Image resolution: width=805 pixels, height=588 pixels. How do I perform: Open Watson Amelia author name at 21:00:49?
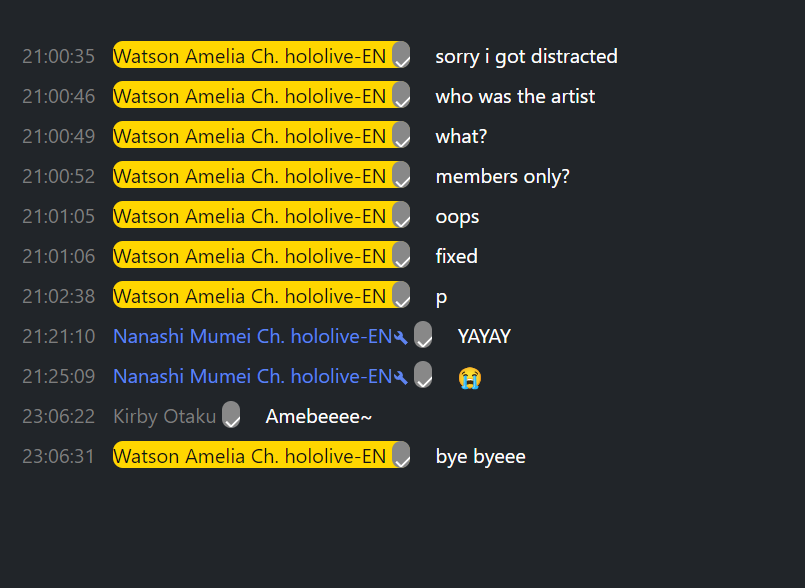pos(250,136)
